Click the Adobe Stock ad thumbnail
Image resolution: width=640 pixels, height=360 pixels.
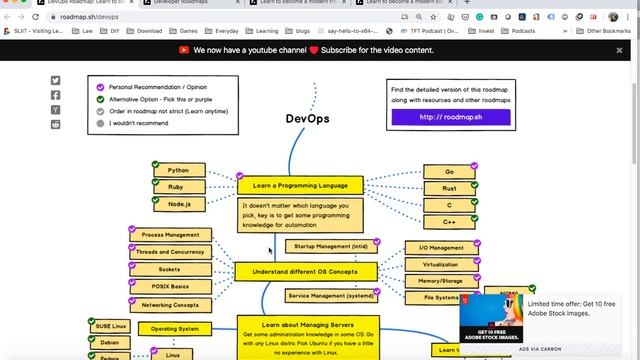click(x=491, y=318)
